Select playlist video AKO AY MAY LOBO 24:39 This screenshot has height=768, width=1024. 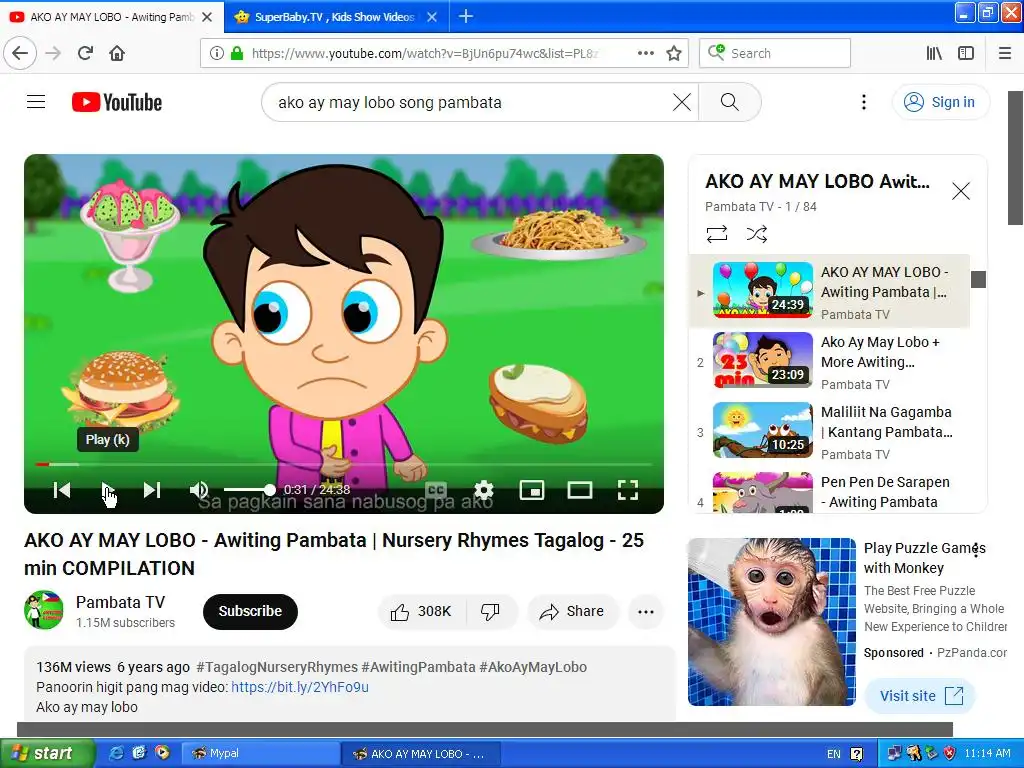tap(829, 291)
